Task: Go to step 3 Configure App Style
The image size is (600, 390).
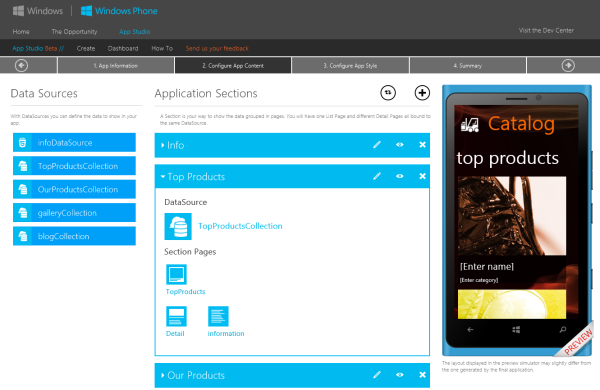Action: (350, 65)
